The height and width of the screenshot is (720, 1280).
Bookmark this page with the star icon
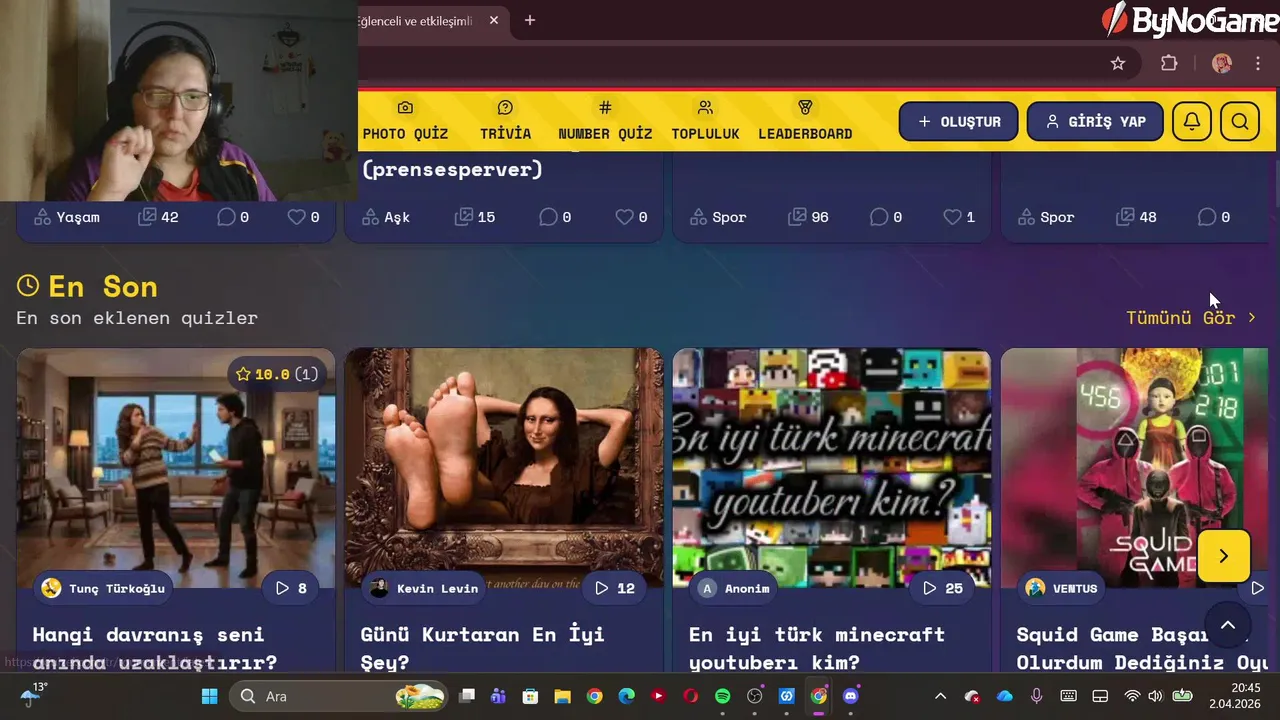click(x=1118, y=63)
